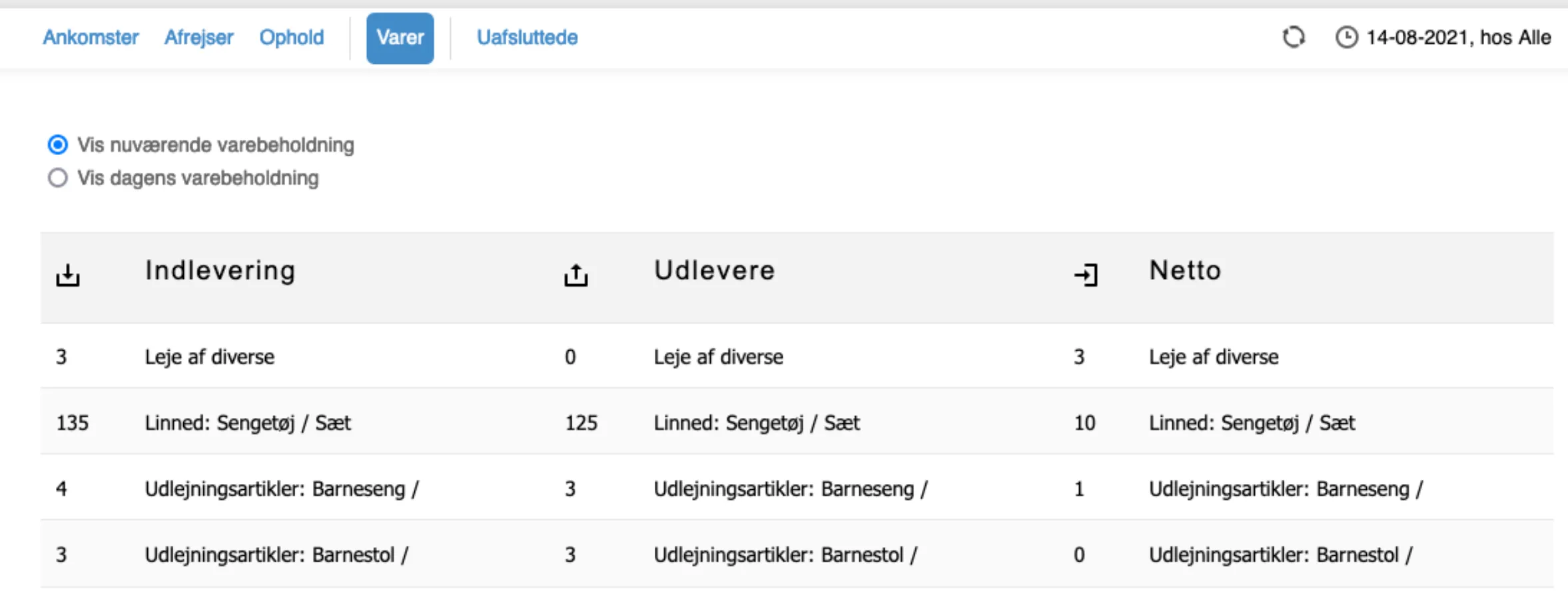
Task: Open the Uafsluttede tab
Action: pyautogui.click(x=526, y=38)
